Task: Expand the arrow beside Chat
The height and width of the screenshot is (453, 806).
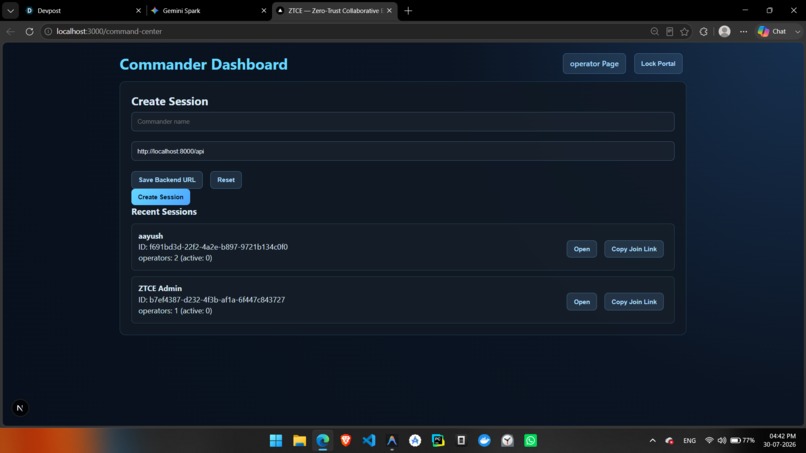Action: tap(797, 31)
